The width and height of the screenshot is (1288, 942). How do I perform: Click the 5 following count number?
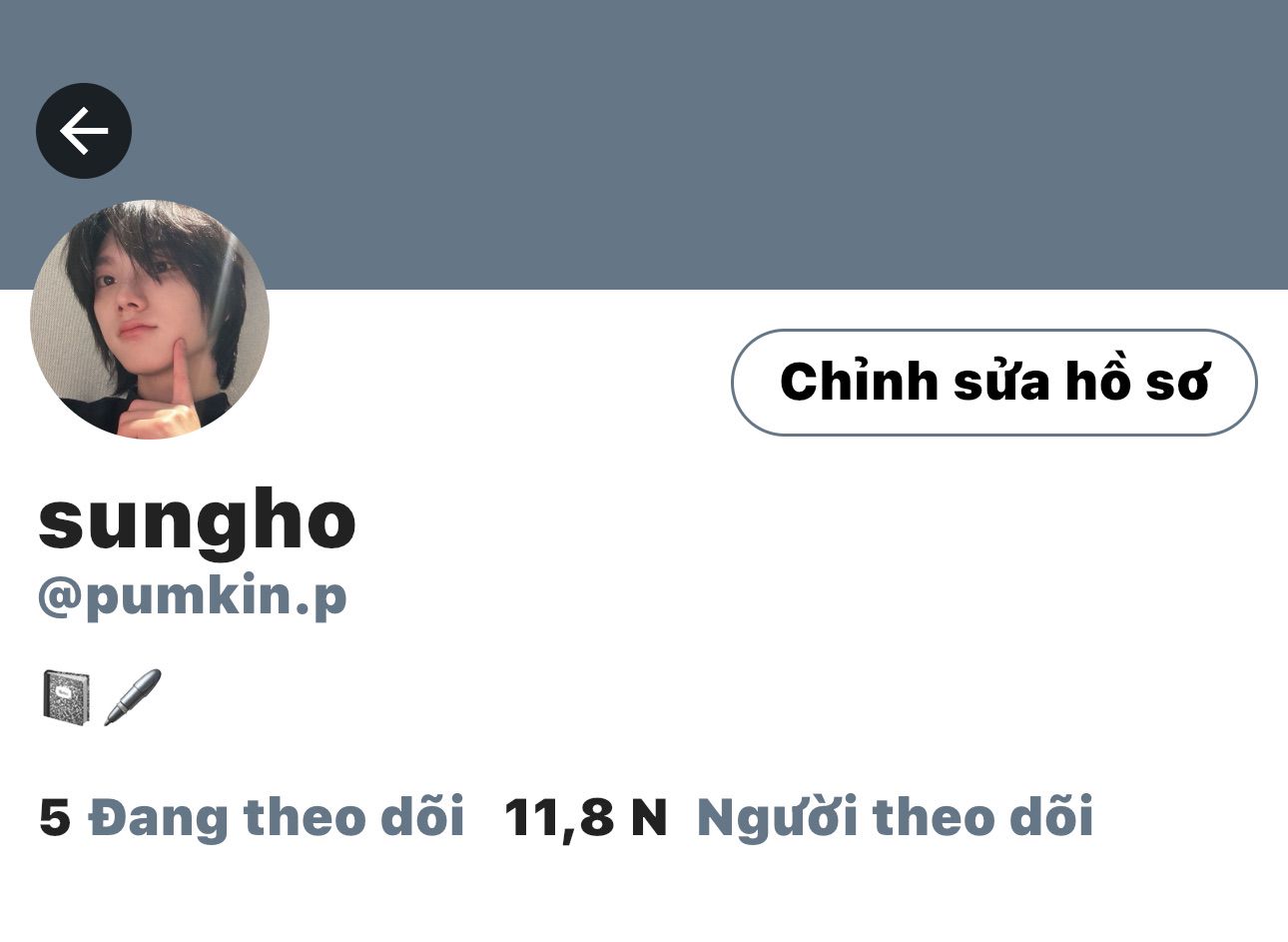55,818
